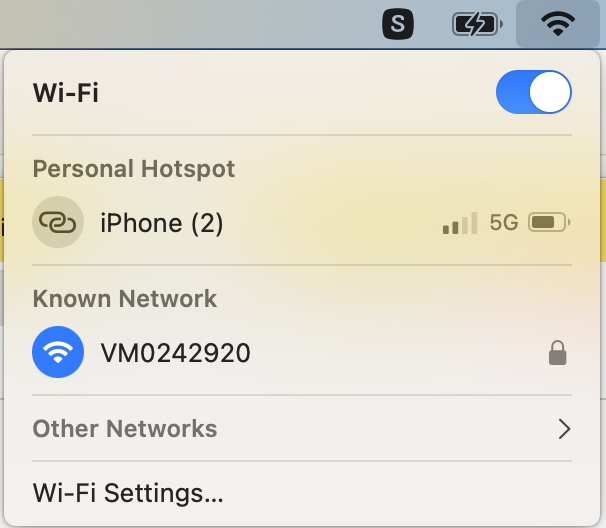This screenshot has height=528, width=606.
Task: Click the Wi-Fi heading text in the panel
Action: (66, 93)
